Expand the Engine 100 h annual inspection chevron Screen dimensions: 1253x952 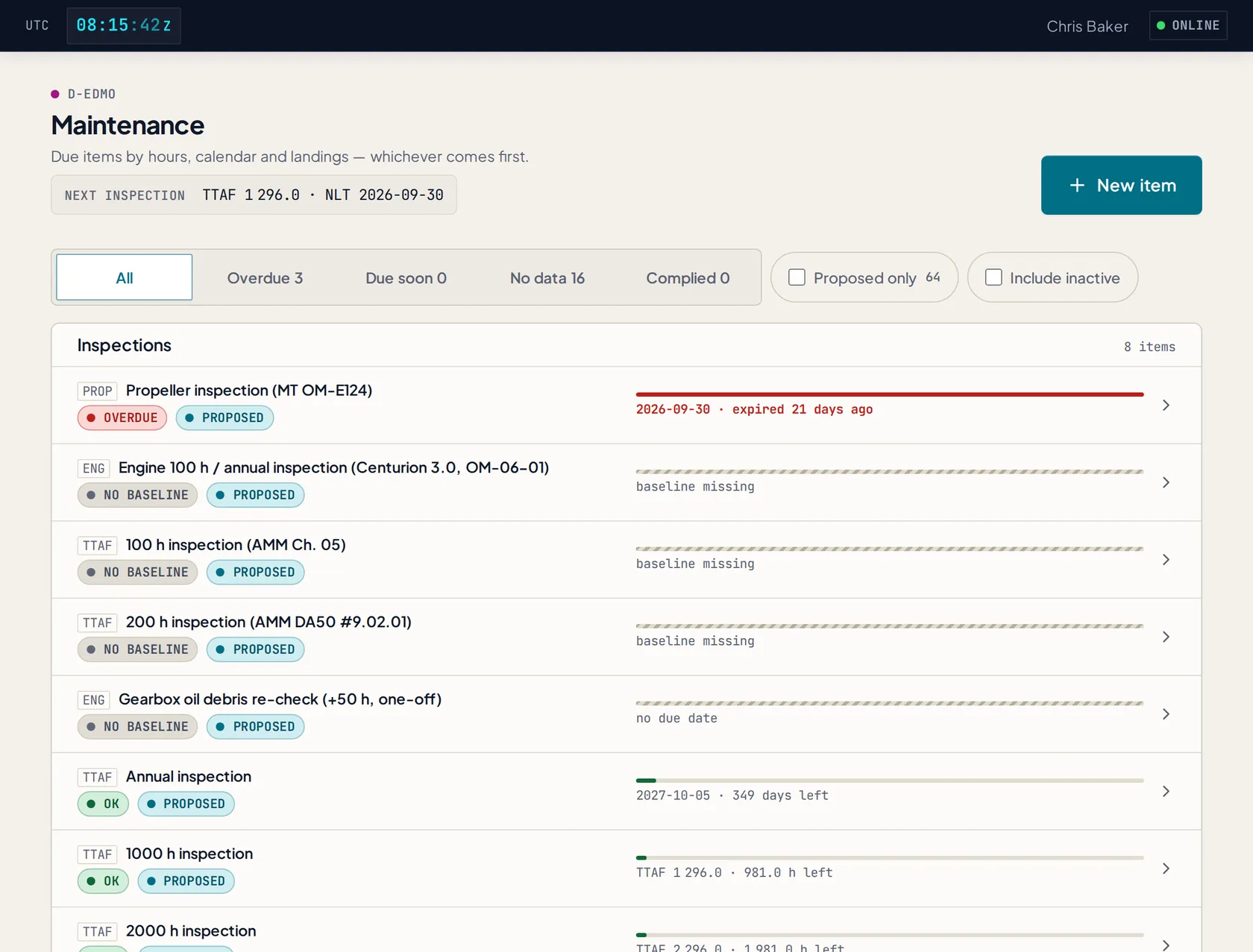[1166, 482]
